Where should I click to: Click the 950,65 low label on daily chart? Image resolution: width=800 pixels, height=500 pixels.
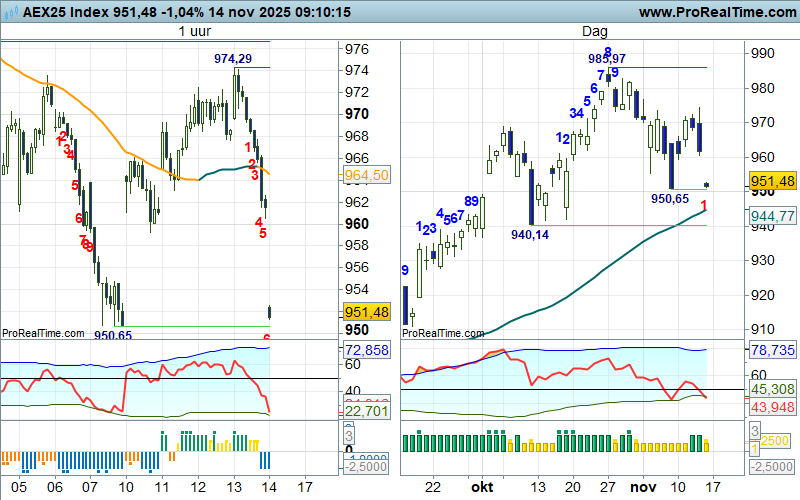[x=670, y=199]
